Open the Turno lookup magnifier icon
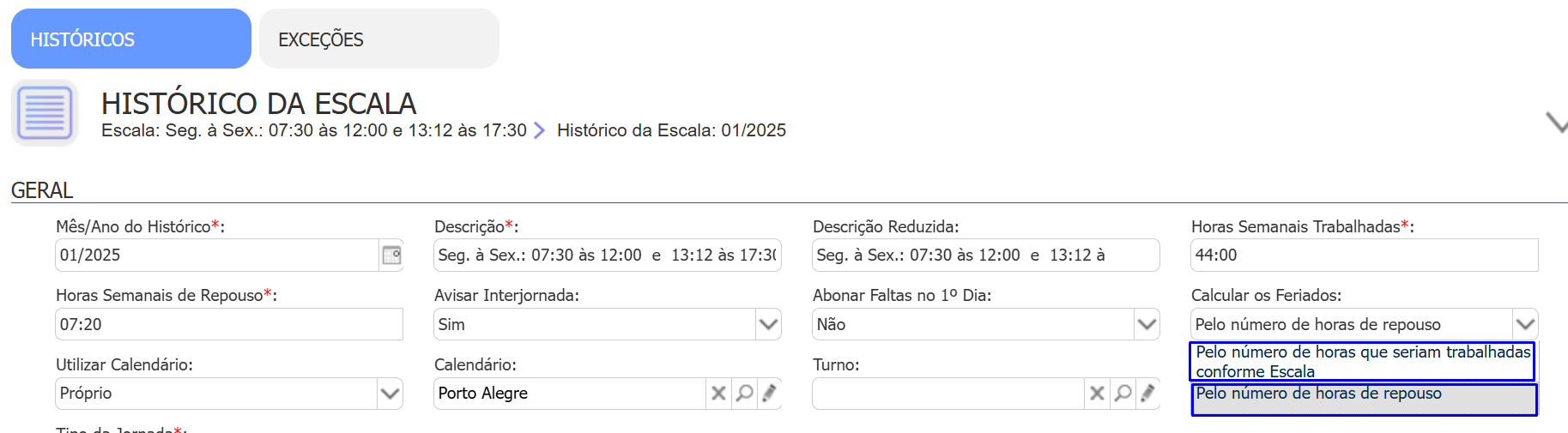Image resolution: width=1568 pixels, height=433 pixels. point(1123,394)
